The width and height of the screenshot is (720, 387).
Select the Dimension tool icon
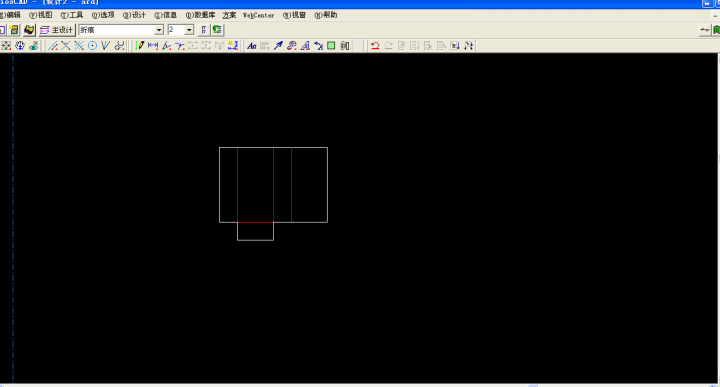[153, 45]
